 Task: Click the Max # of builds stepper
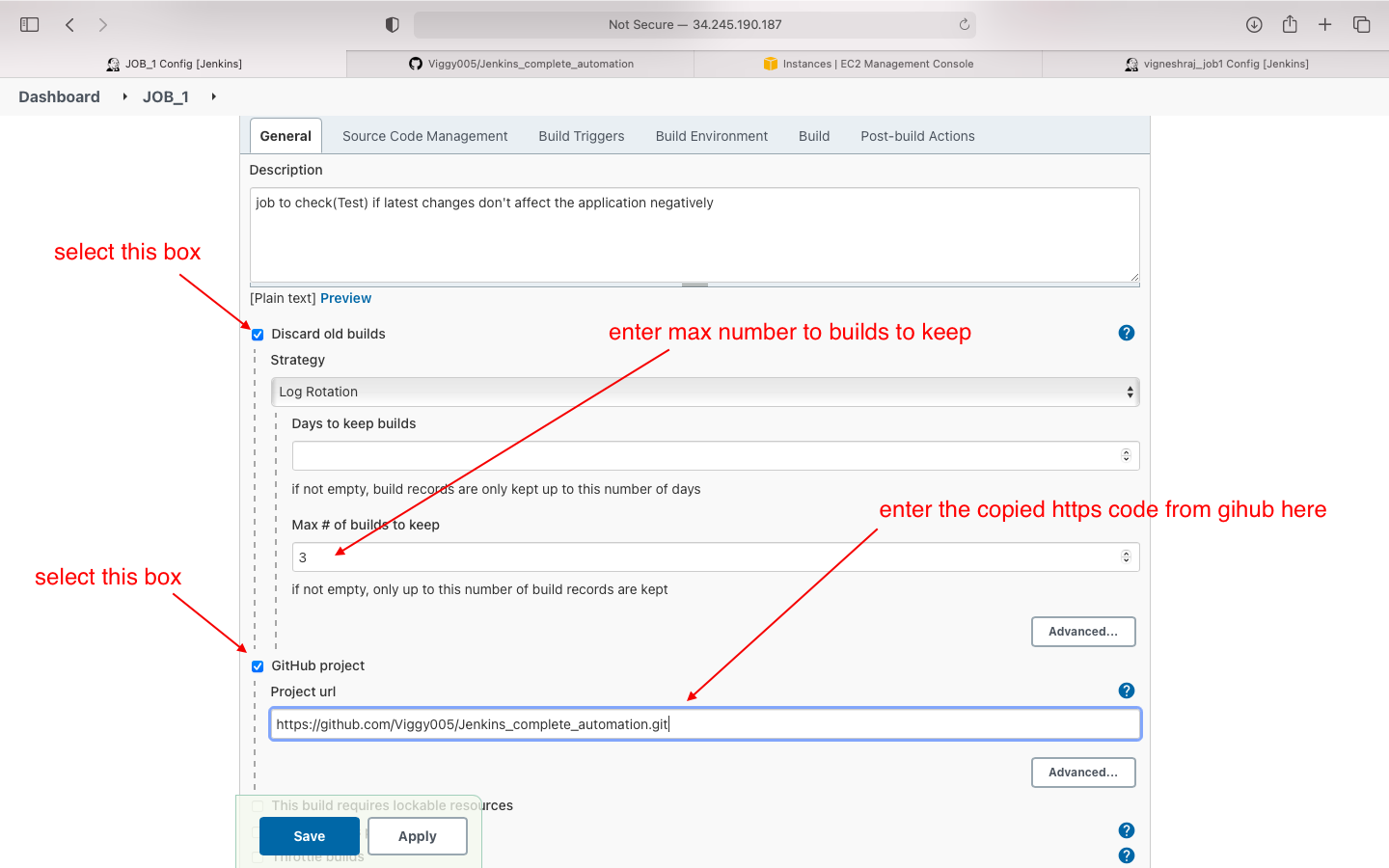(1126, 556)
